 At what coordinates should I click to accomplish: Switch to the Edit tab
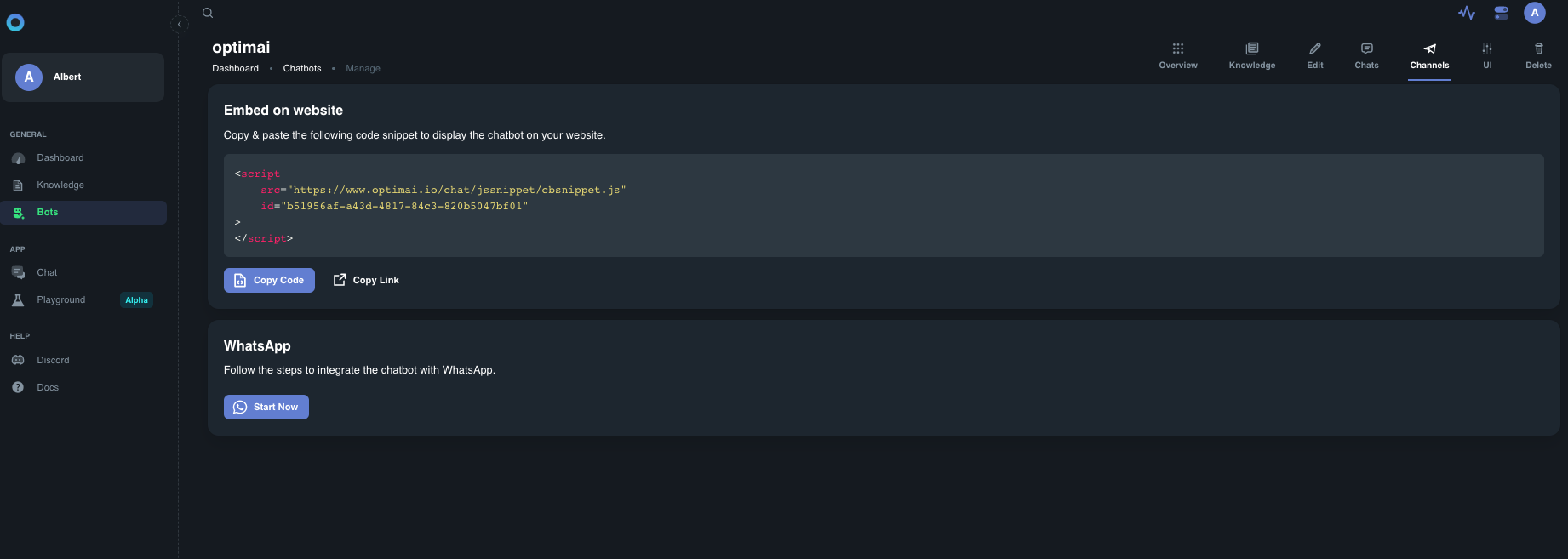tap(1315, 56)
